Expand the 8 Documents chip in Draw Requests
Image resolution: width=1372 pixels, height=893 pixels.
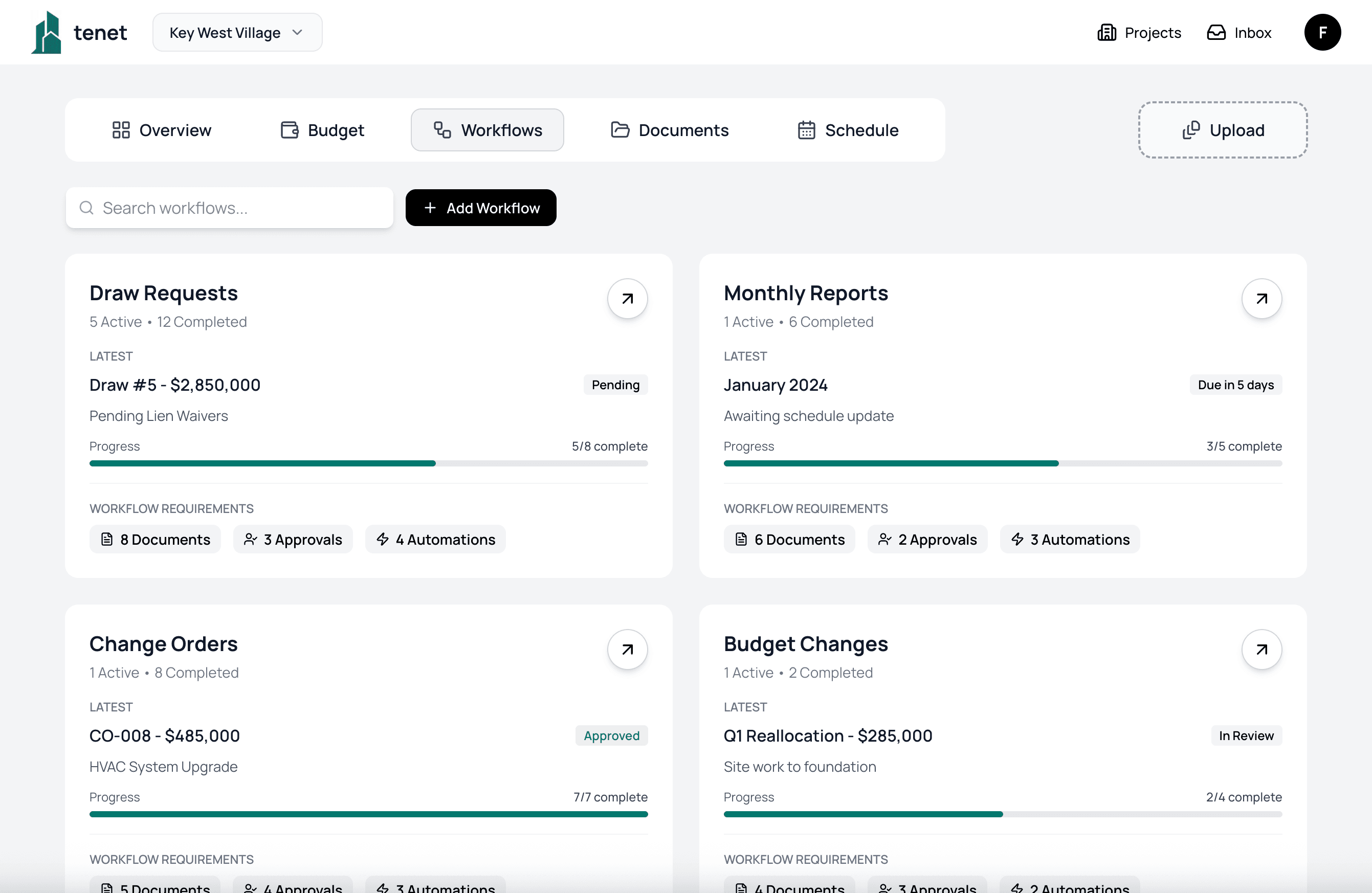click(x=154, y=539)
